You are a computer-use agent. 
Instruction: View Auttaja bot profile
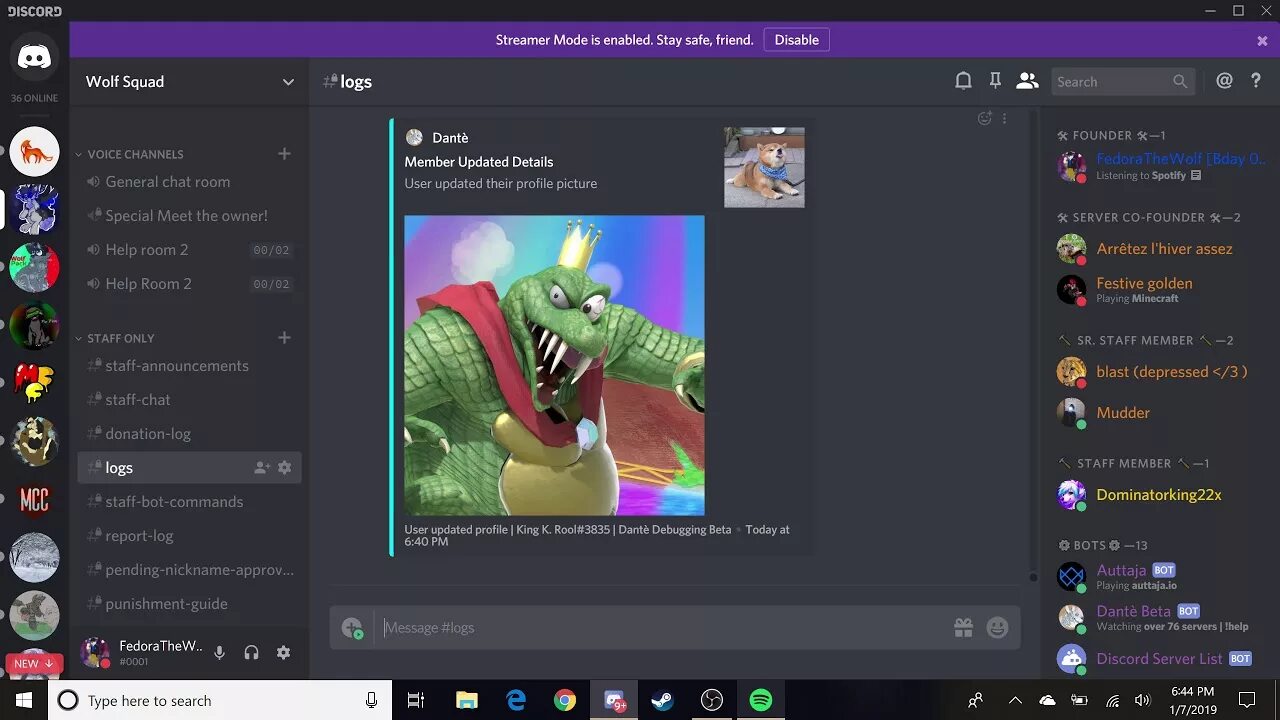click(1160, 576)
